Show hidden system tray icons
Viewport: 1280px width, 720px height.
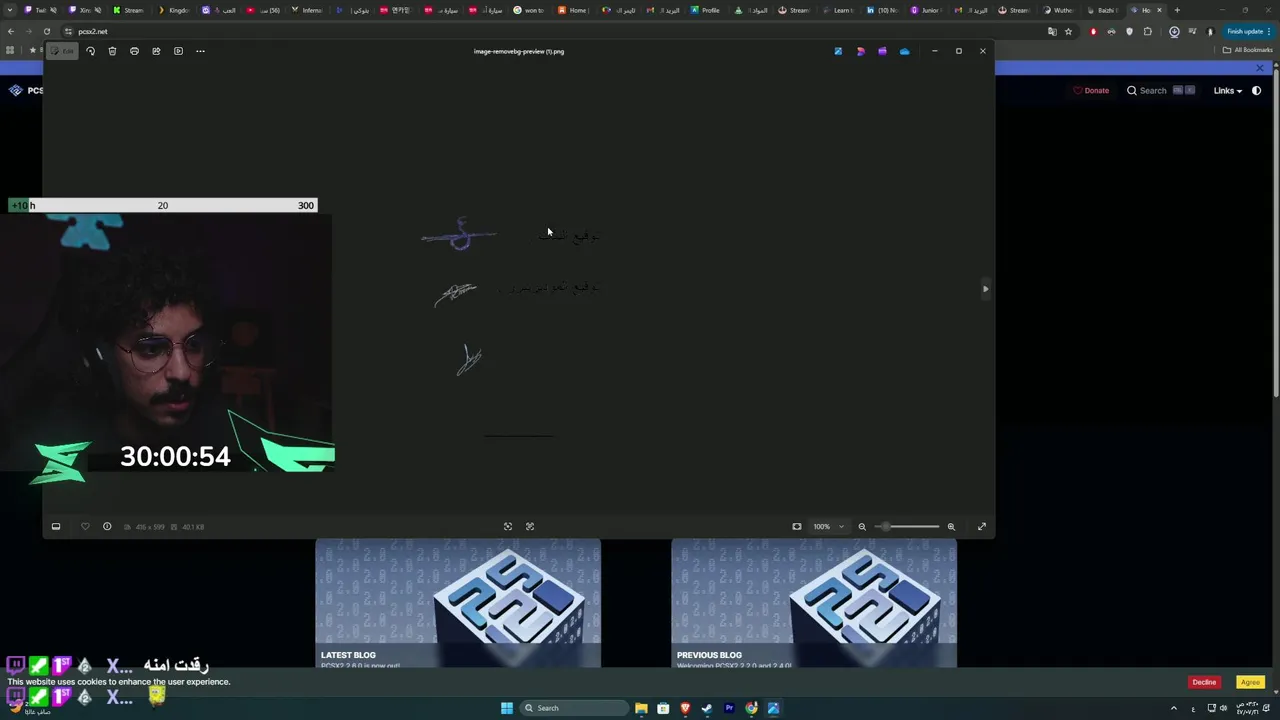[x=1174, y=708]
